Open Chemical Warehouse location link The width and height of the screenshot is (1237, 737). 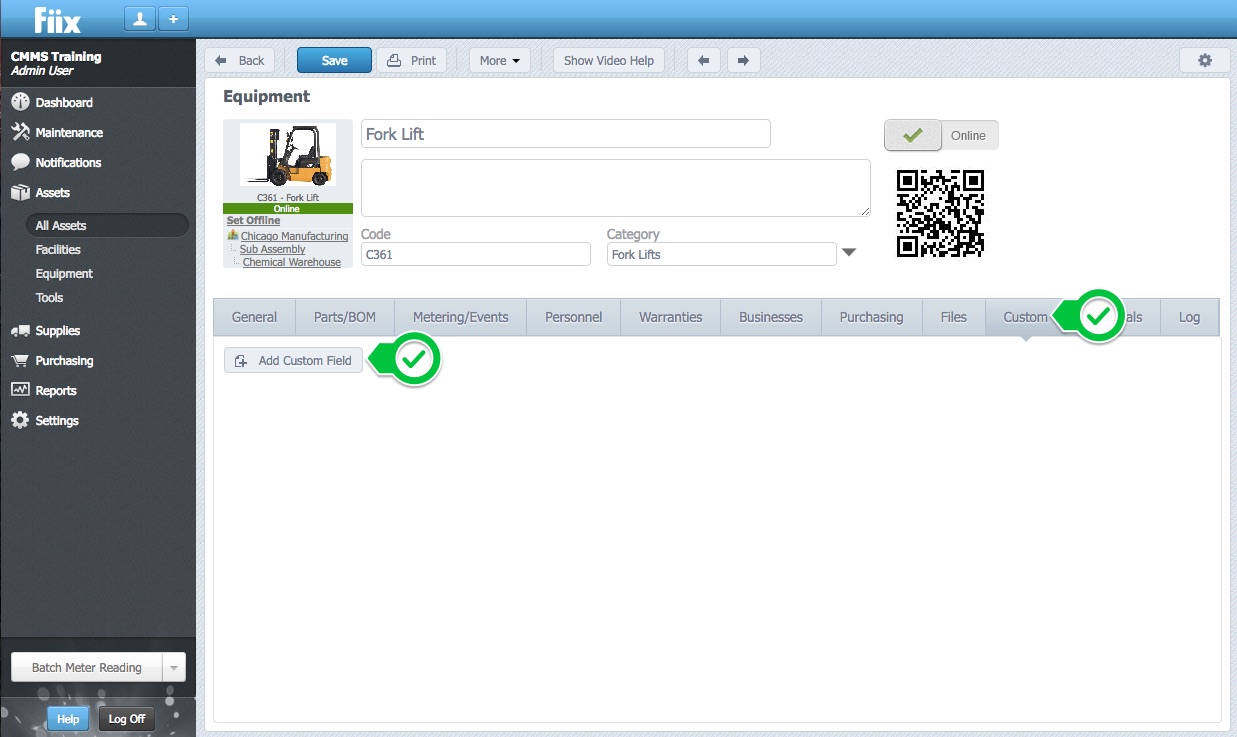(x=291, y=262)
